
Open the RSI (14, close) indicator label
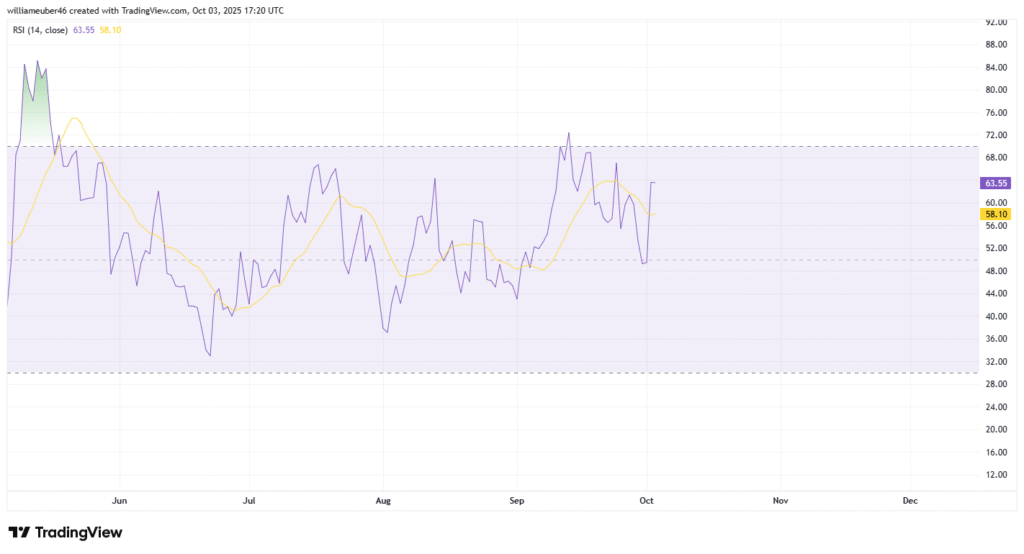pos(38,30)
